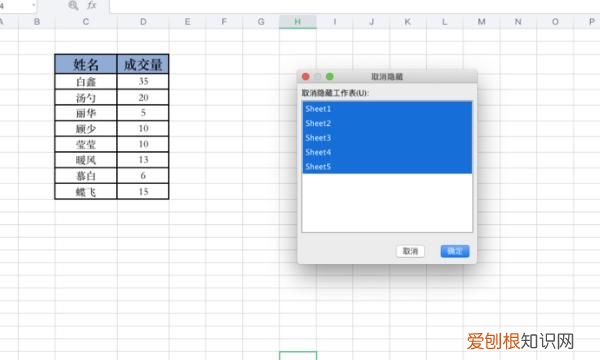Select column O header

point(555,22)
